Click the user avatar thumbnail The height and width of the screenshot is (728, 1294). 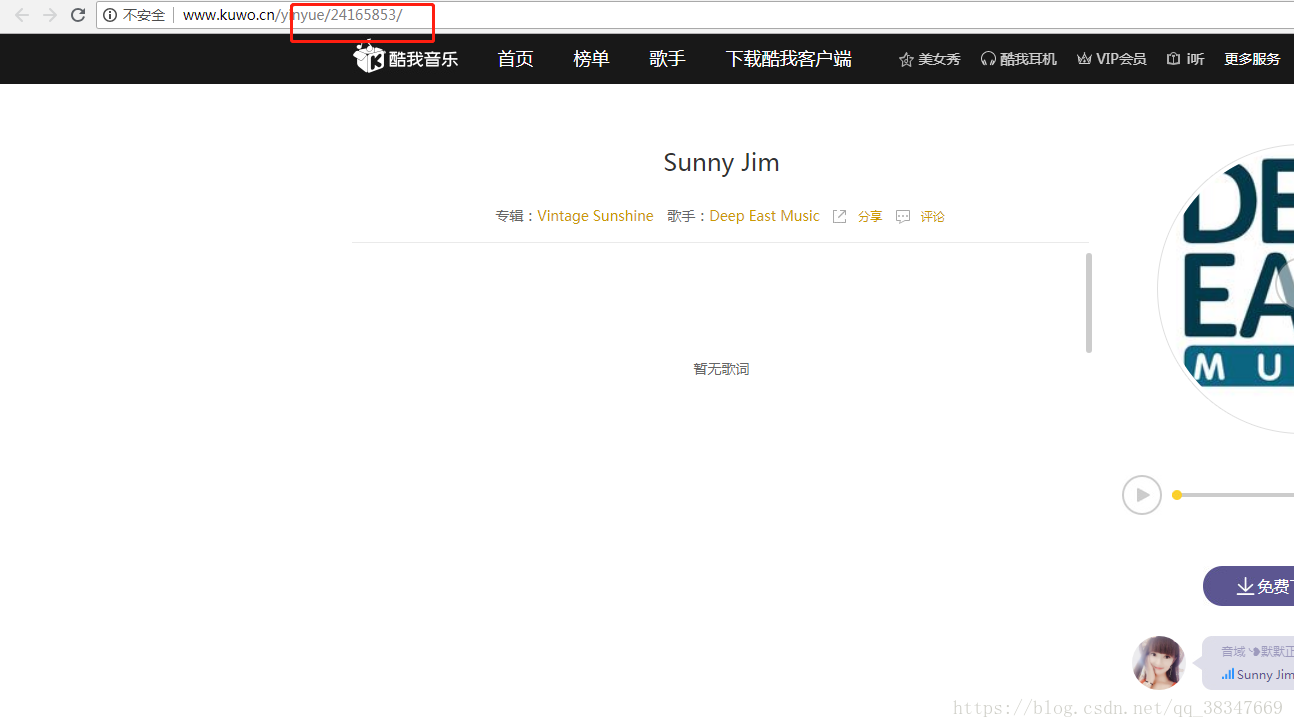(1158, 663)
